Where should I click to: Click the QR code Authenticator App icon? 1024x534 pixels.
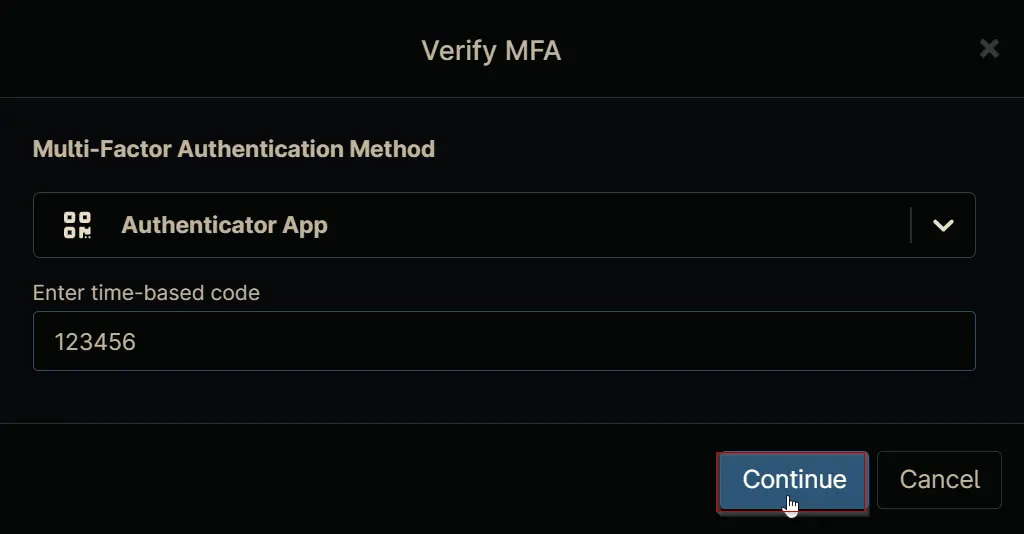(x=77, y=225)
